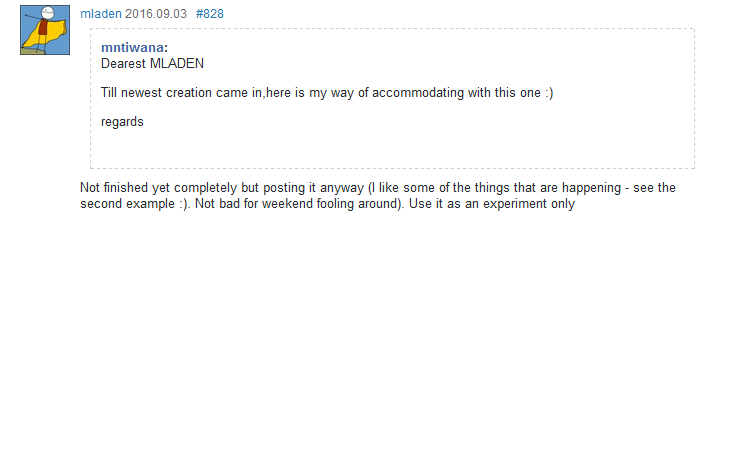
Task: Click the empty space below 'regards' inside the quote box
Action: 392,148
